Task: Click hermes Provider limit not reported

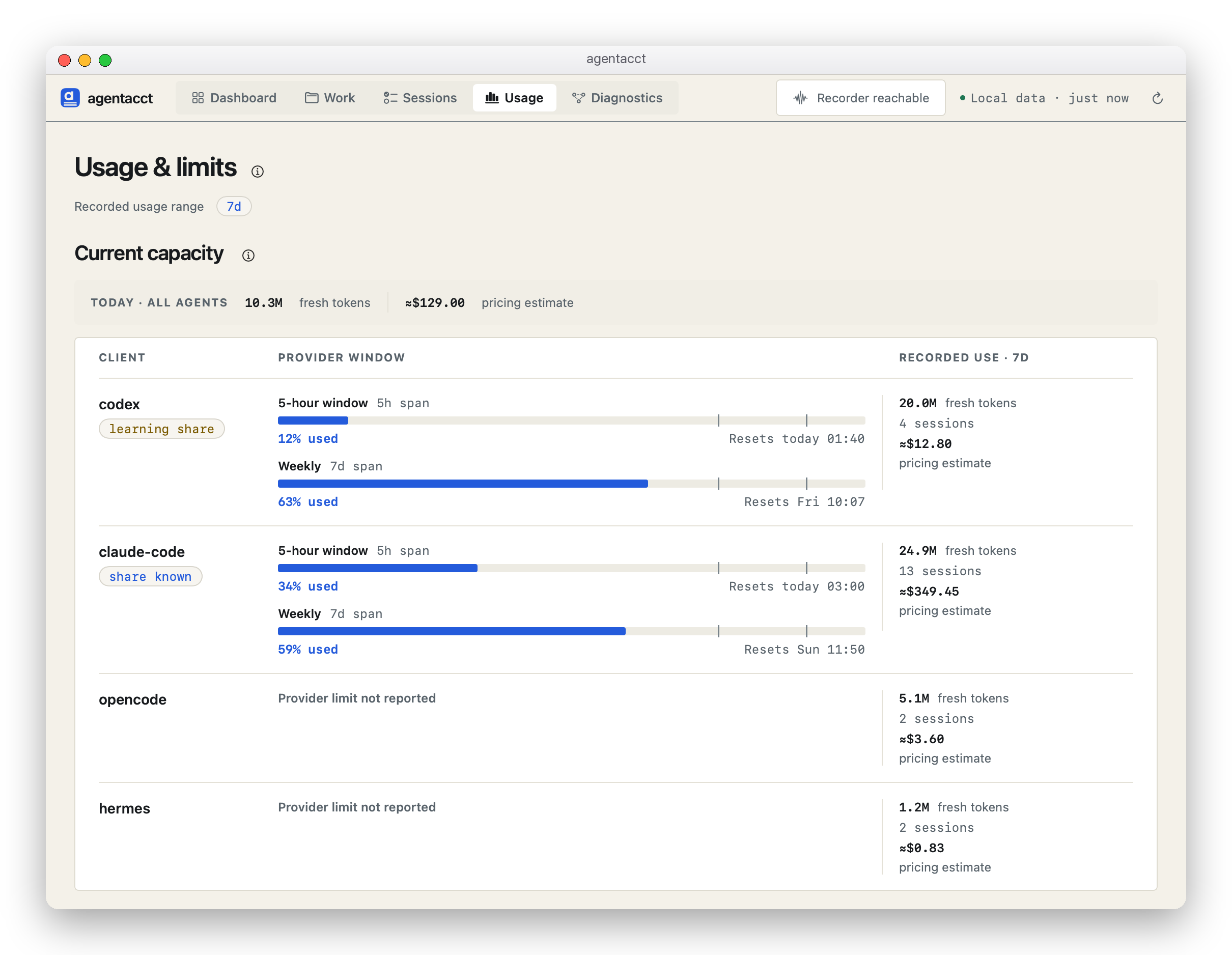Action: click(x=356, y=807)
